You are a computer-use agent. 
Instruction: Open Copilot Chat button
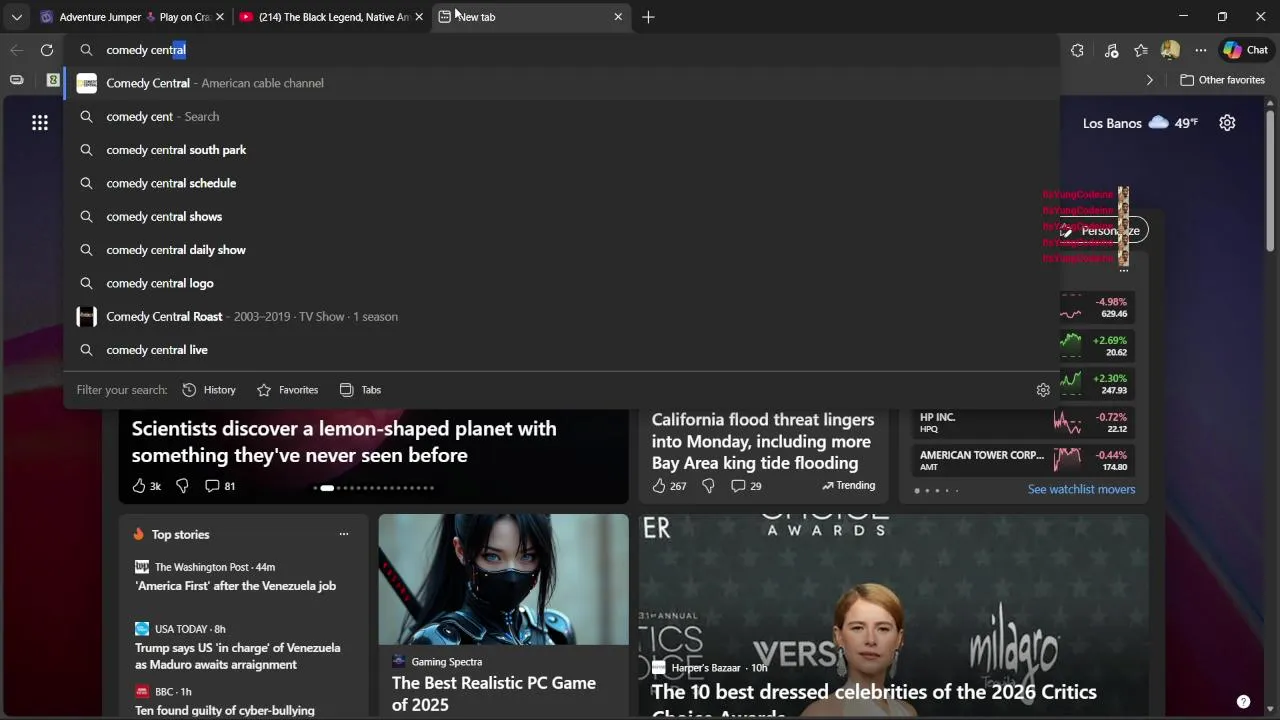pos(1246,50)
